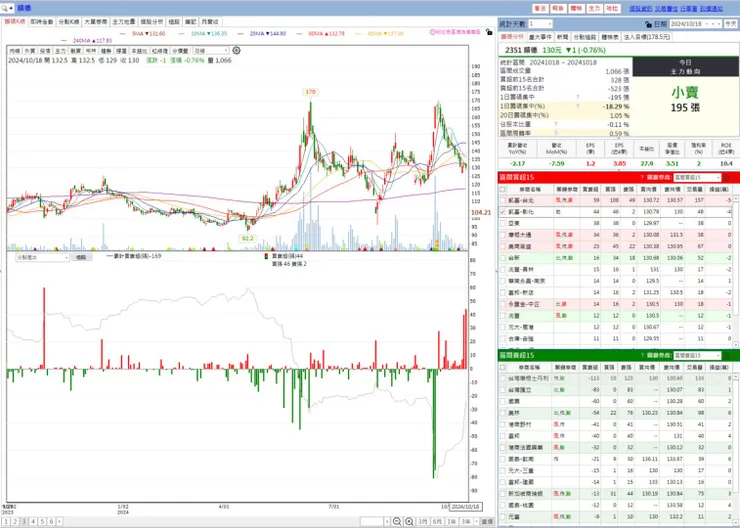Screen dimensions: 740x528
Task: Set chart range to 1年
Action: [452, 521]
